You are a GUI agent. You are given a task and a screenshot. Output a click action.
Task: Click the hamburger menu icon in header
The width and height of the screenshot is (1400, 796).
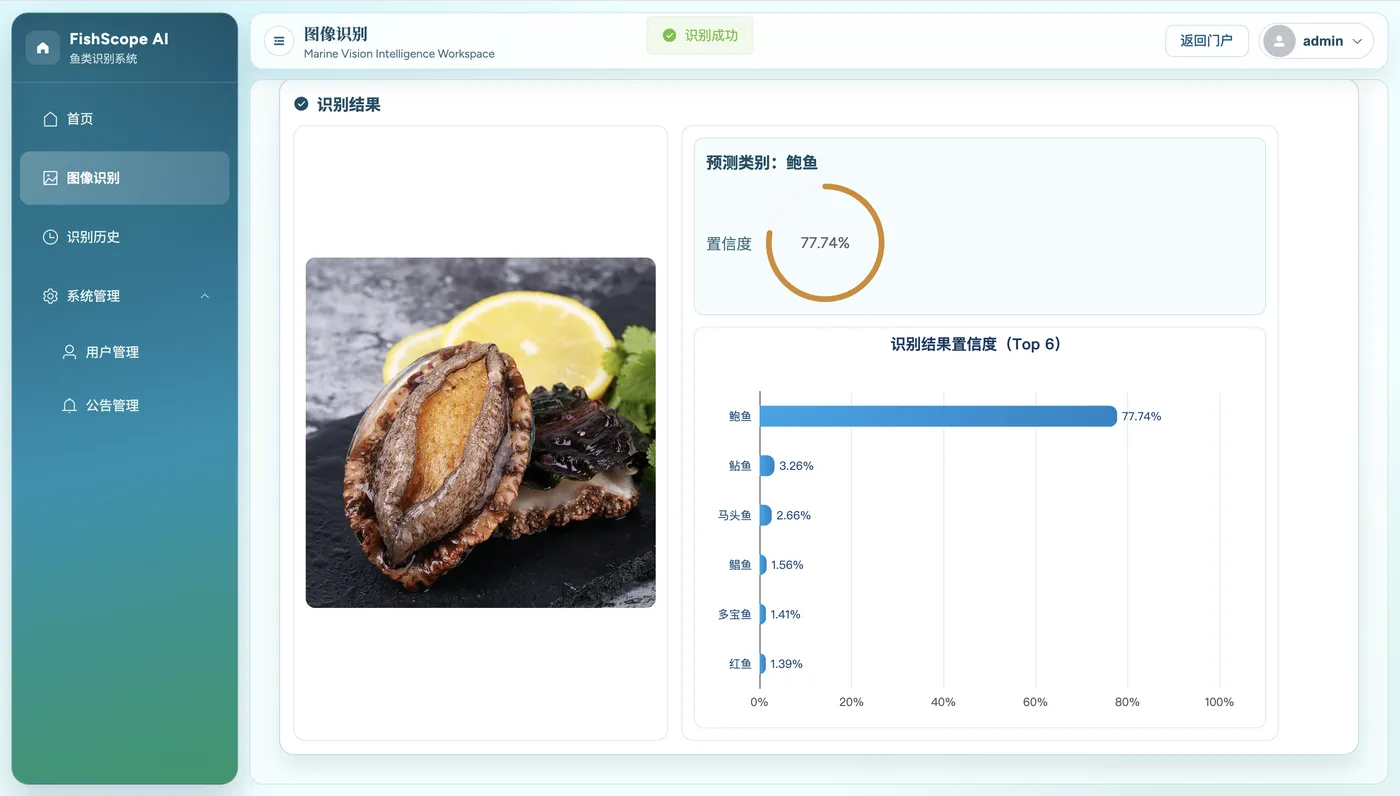(x=277, y=40)
